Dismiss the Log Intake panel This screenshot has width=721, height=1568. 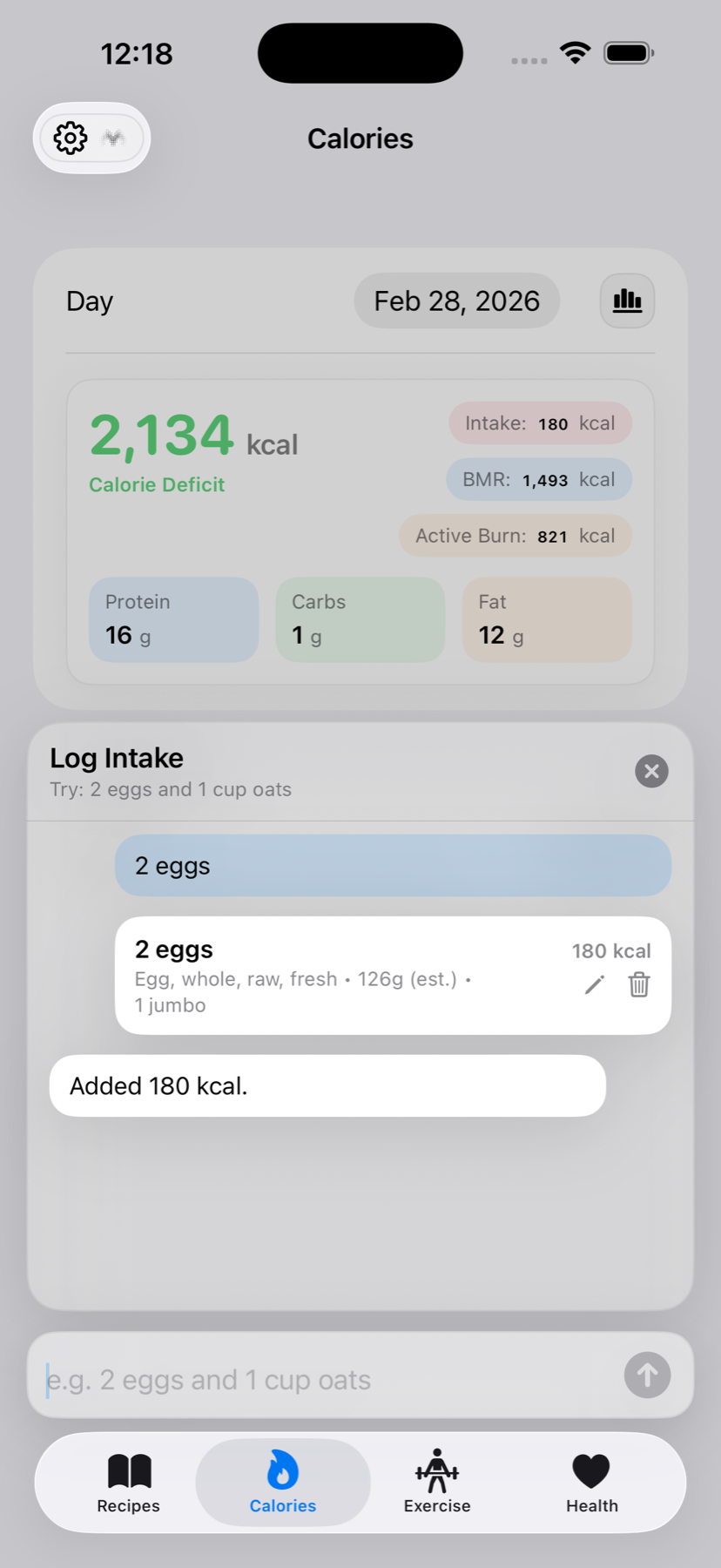click(x=651, y=771)
